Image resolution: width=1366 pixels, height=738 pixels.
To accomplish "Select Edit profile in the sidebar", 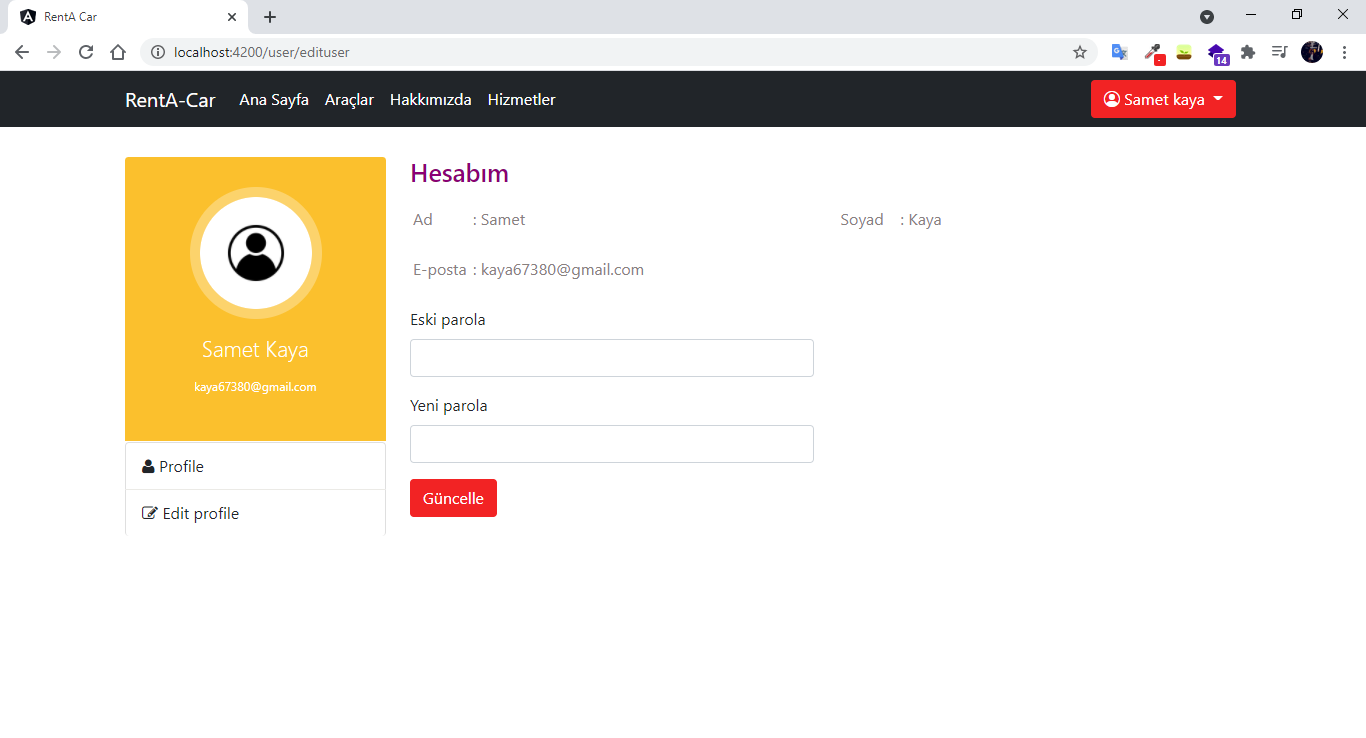I will click(x=200, y=513).
